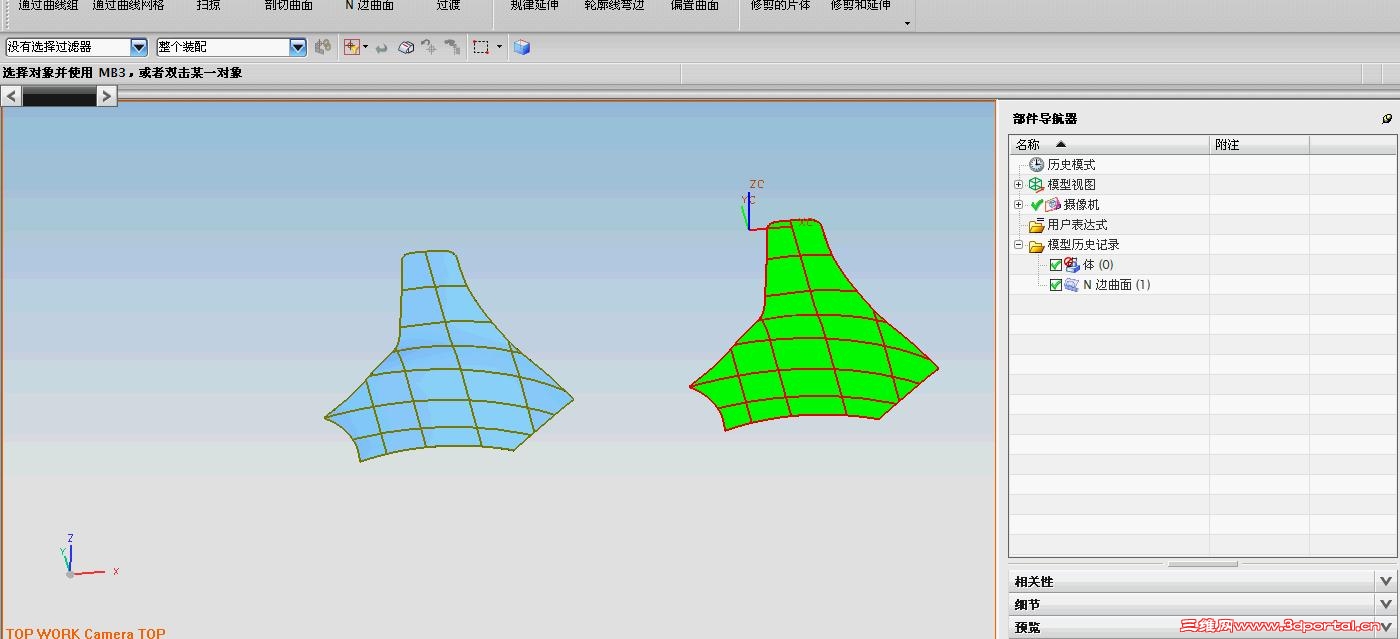Open the rectangle selection dropdown arrow
The width and height of the screenshot is (1400, 639).
tap(499, 47)
